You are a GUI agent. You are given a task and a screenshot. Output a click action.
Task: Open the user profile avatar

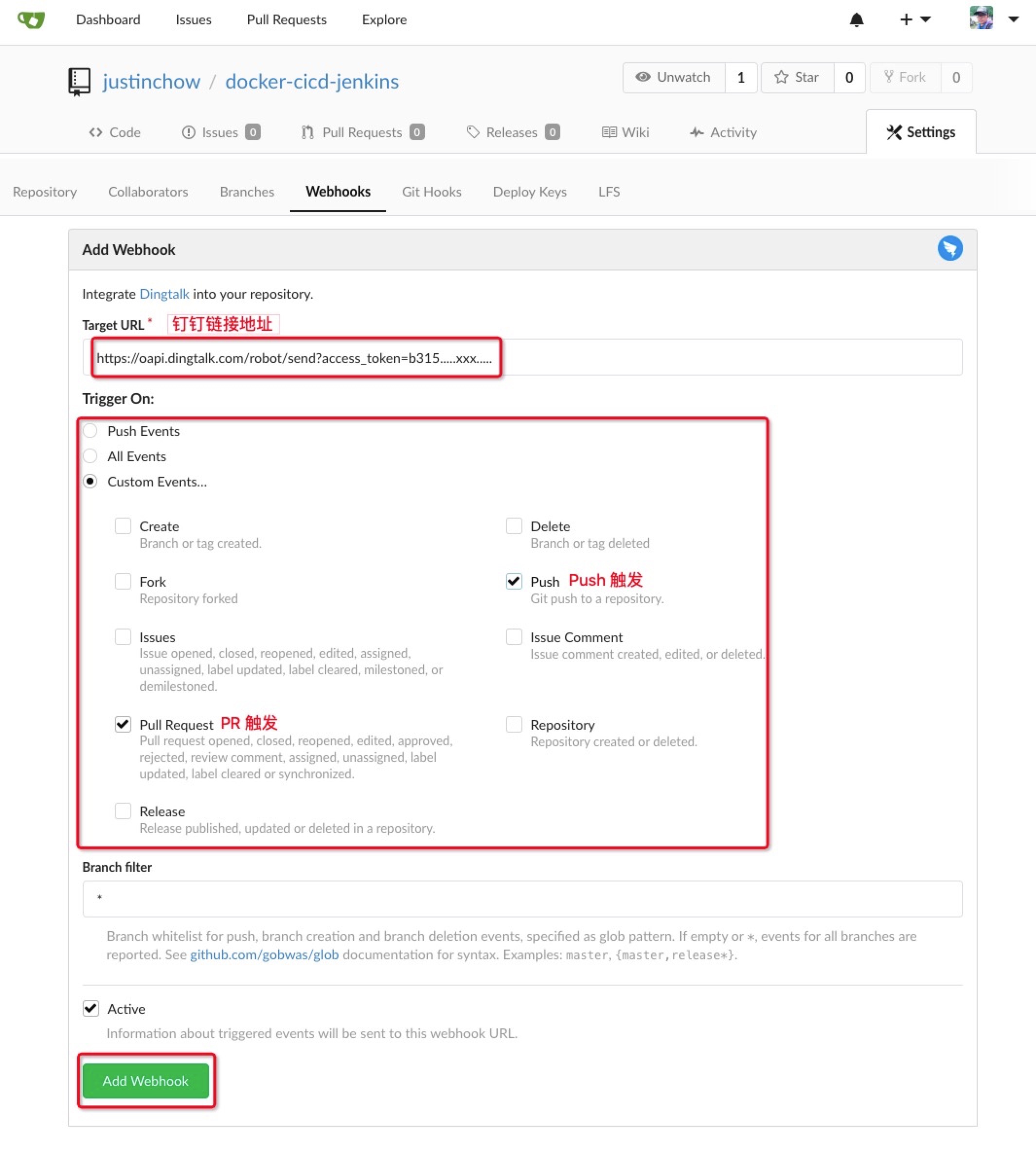[982, 19]
